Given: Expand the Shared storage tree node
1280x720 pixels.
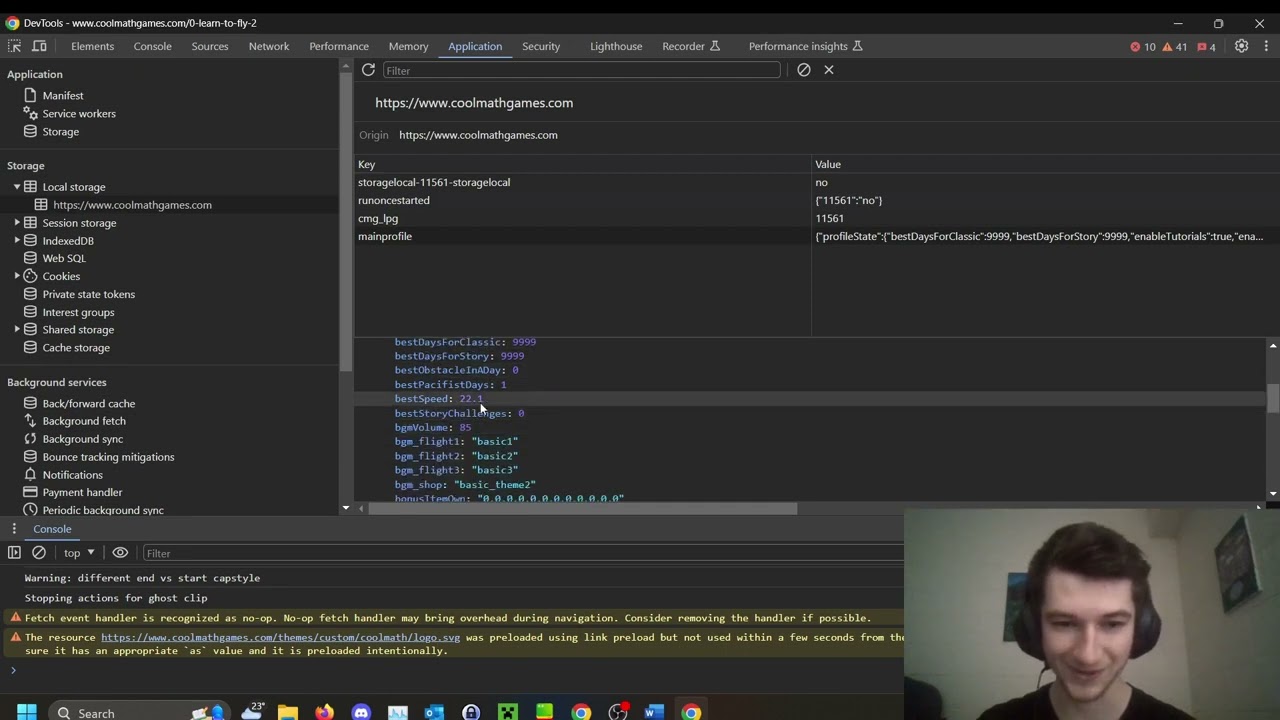Looking at the screenshot, I should (17, 330).
